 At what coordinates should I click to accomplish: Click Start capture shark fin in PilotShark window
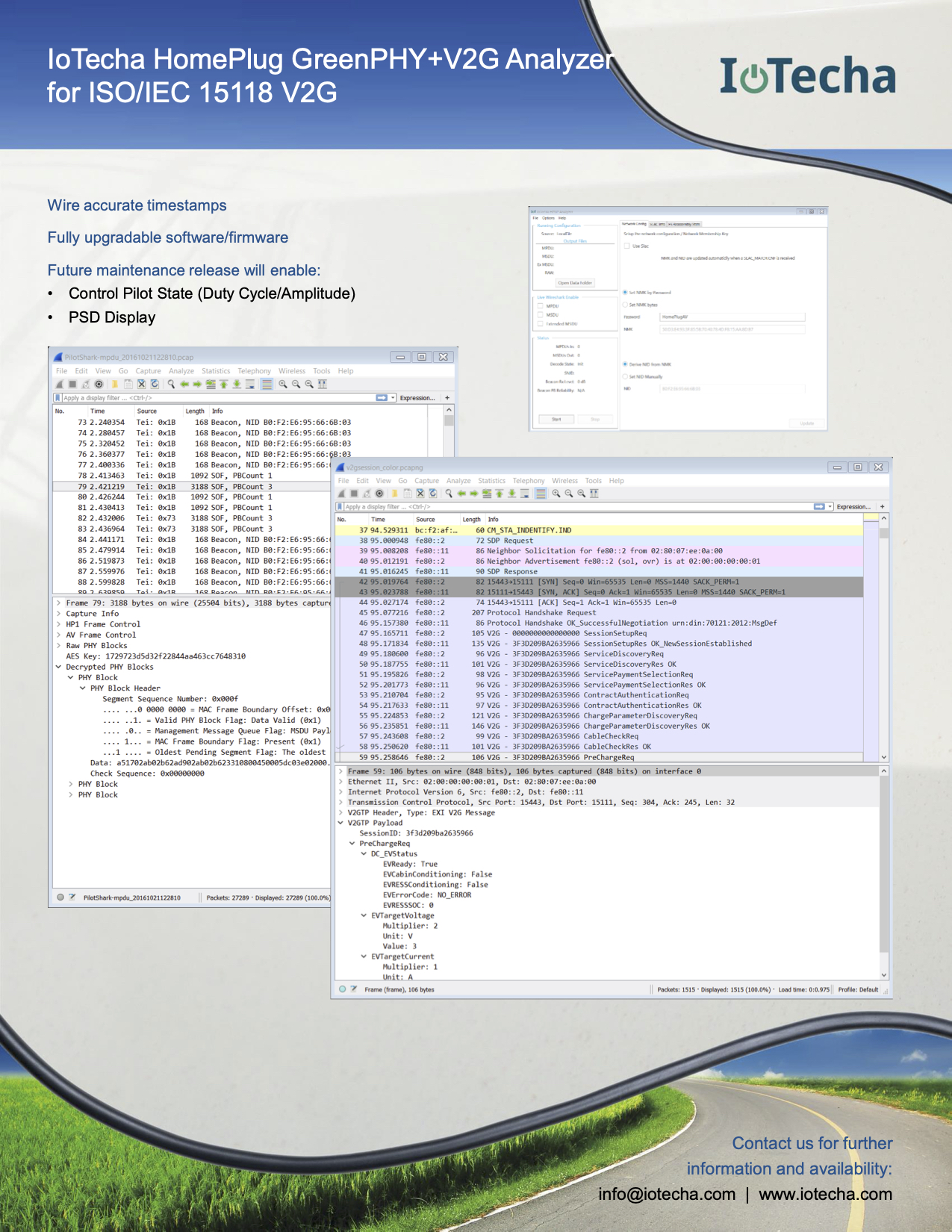click(60, 384)
